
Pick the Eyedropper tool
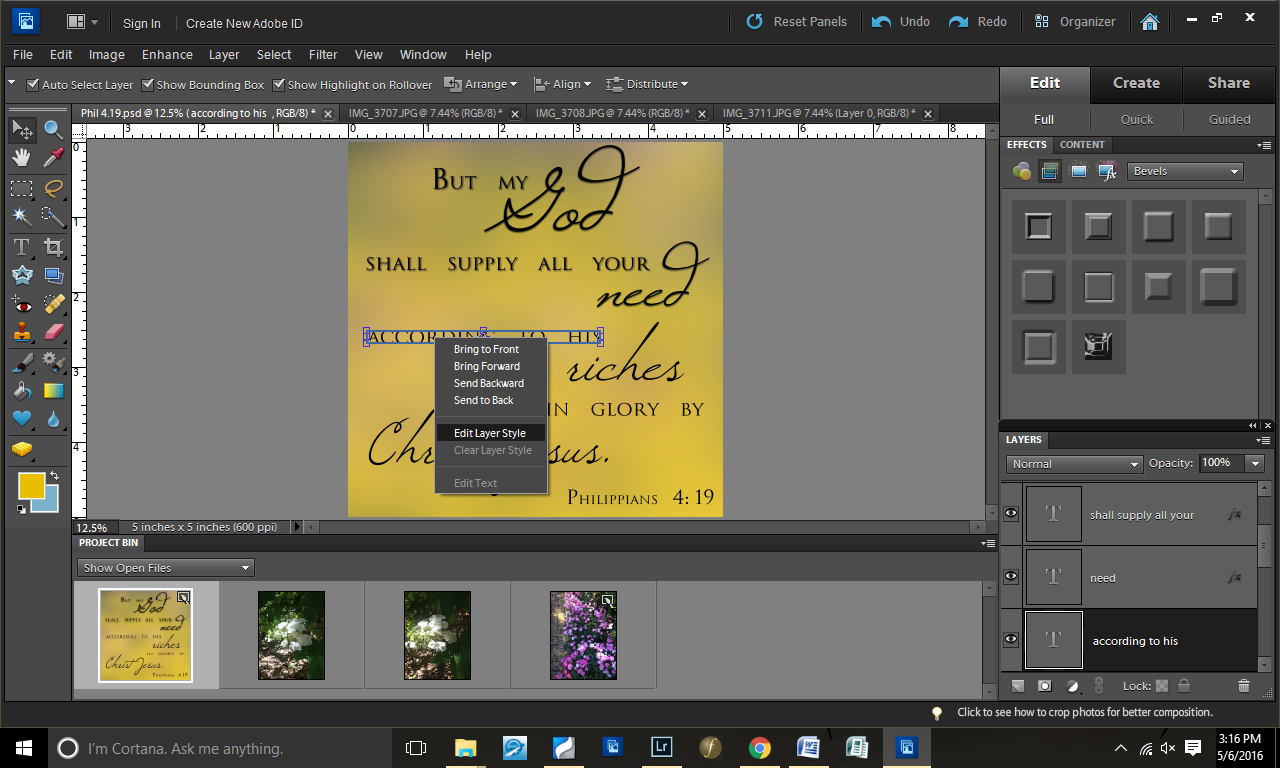(54, 158)
